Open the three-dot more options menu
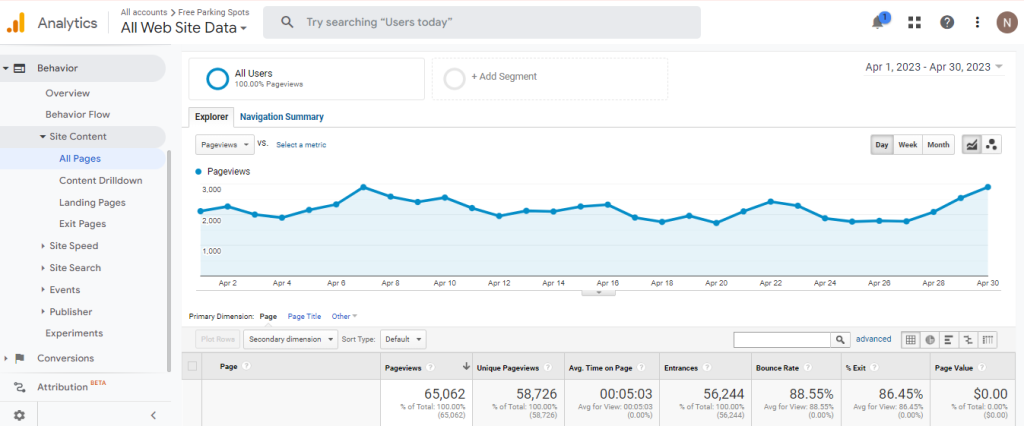 pos(977,22)
